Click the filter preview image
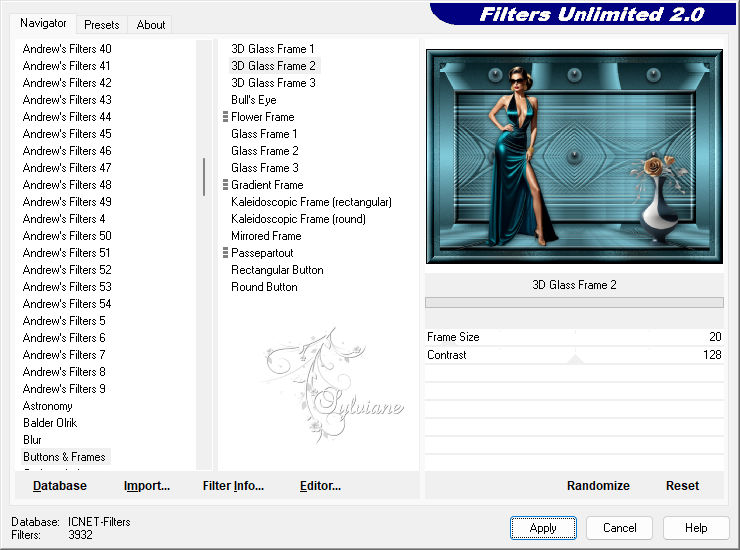 click(574, 156)
